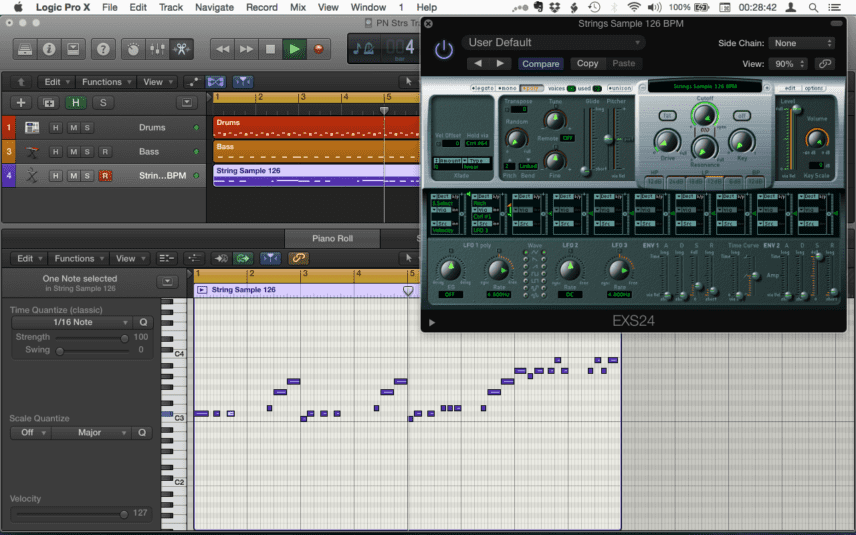Click Compare in the EXS24 window
The image size is (856, 535).
[x=540, y=64]
